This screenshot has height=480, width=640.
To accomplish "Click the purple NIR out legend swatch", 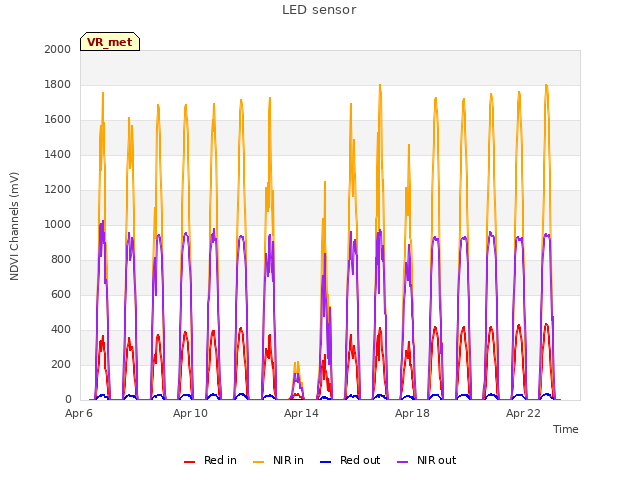I will (x=402, y=462).
